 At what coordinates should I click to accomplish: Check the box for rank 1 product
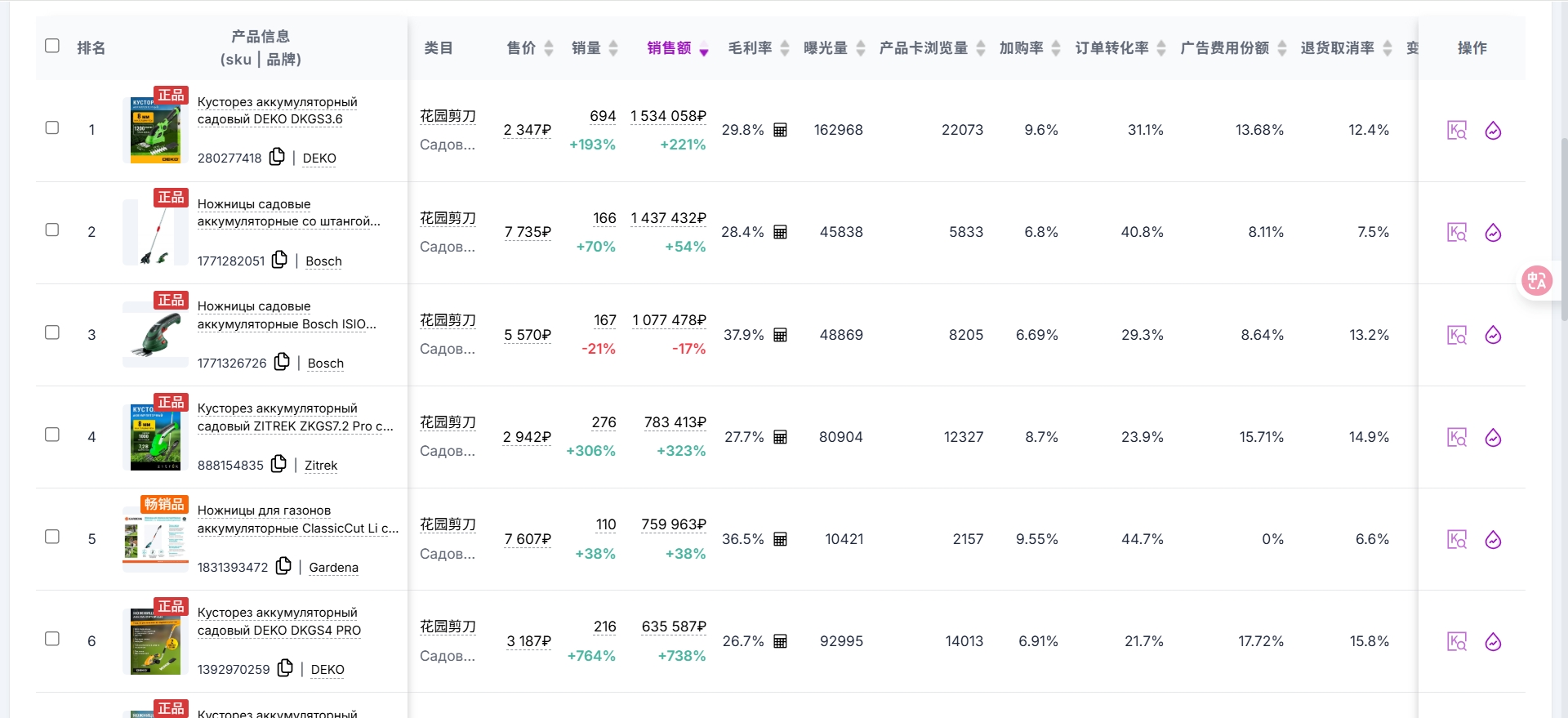pyautogui.click(x=52, y=127)
